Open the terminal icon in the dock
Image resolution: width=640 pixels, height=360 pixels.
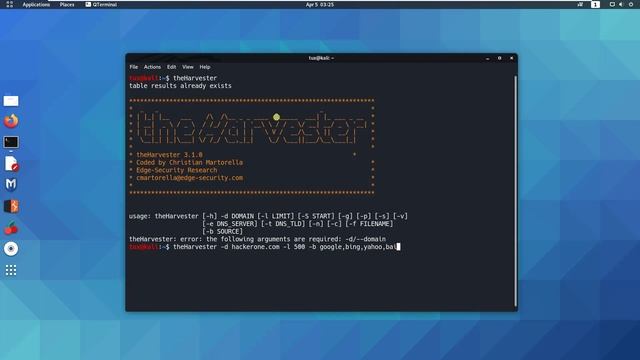11,142
